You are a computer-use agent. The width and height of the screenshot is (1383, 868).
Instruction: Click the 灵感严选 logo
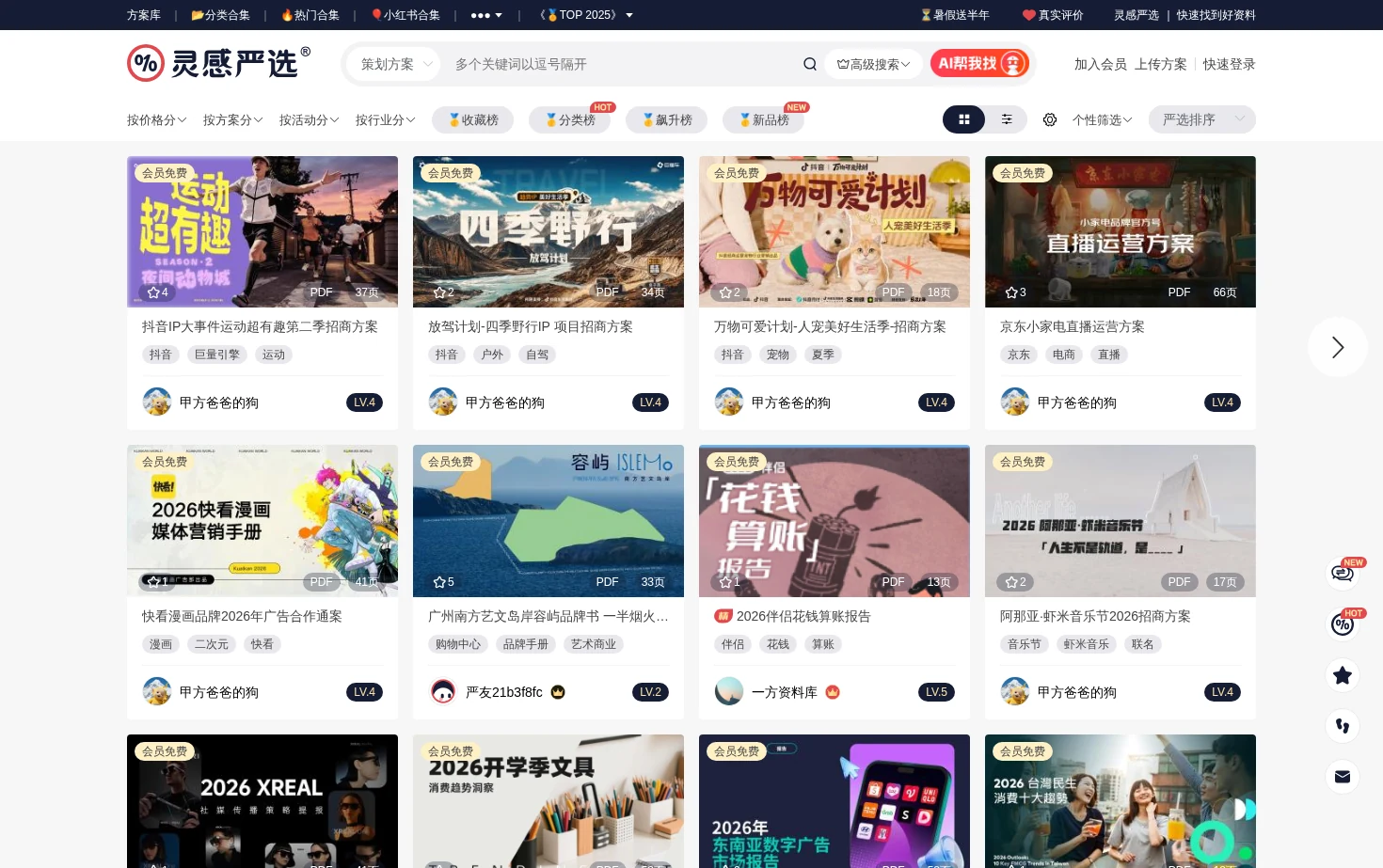tap(218, 63)
